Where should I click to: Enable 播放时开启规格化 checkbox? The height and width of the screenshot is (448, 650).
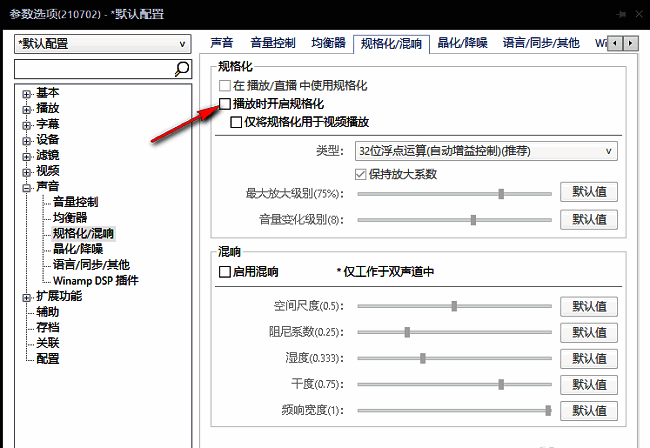[225, 104]
